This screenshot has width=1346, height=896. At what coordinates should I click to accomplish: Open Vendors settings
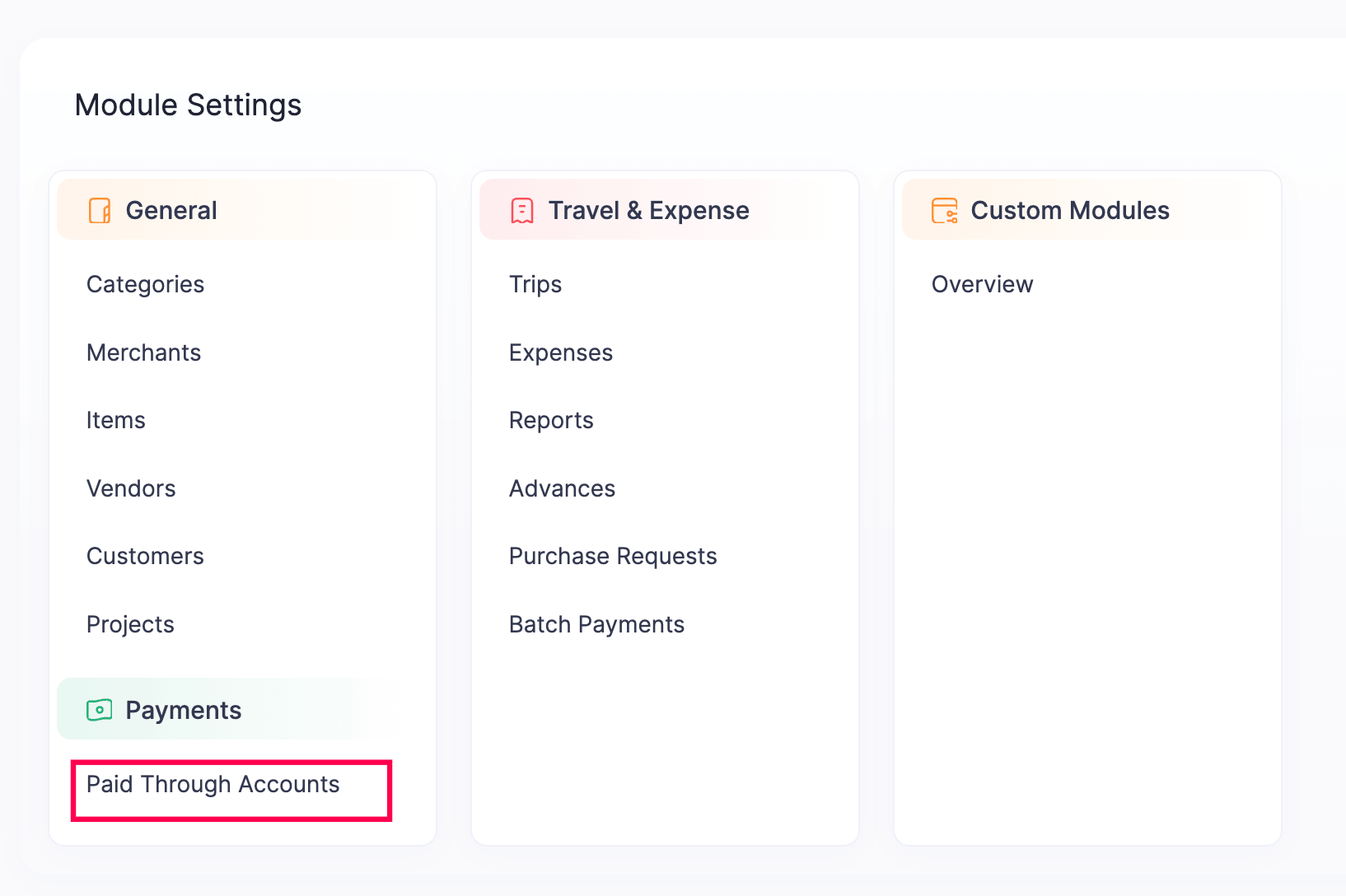coord(131,488)
